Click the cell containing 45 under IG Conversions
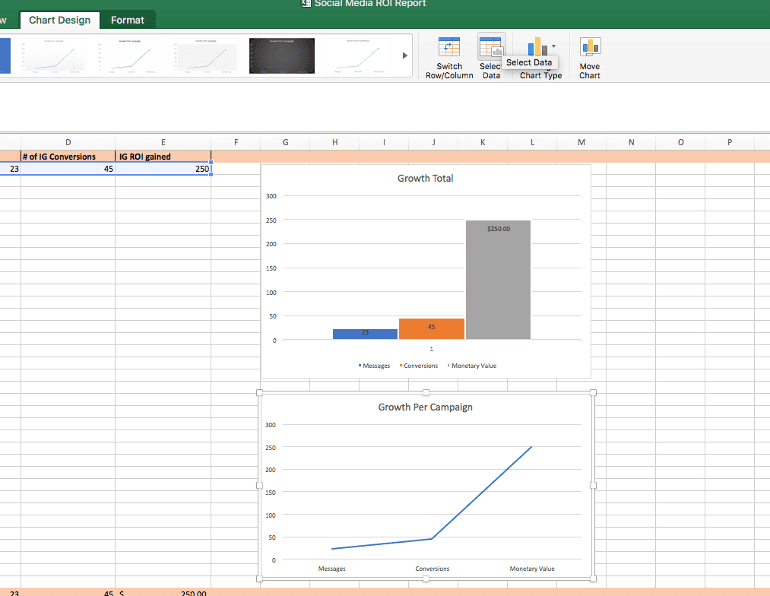Viewport: 770px width, 596px height. [68, 169]
